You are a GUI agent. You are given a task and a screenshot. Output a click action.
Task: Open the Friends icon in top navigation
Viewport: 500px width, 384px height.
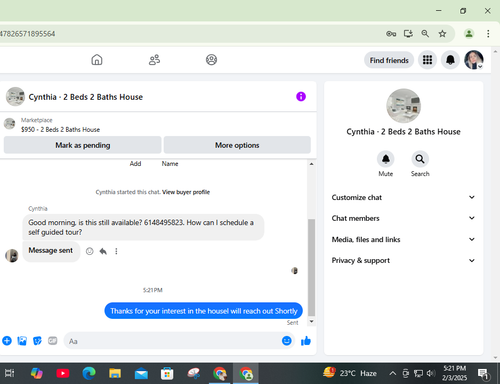tap(154, 60)
